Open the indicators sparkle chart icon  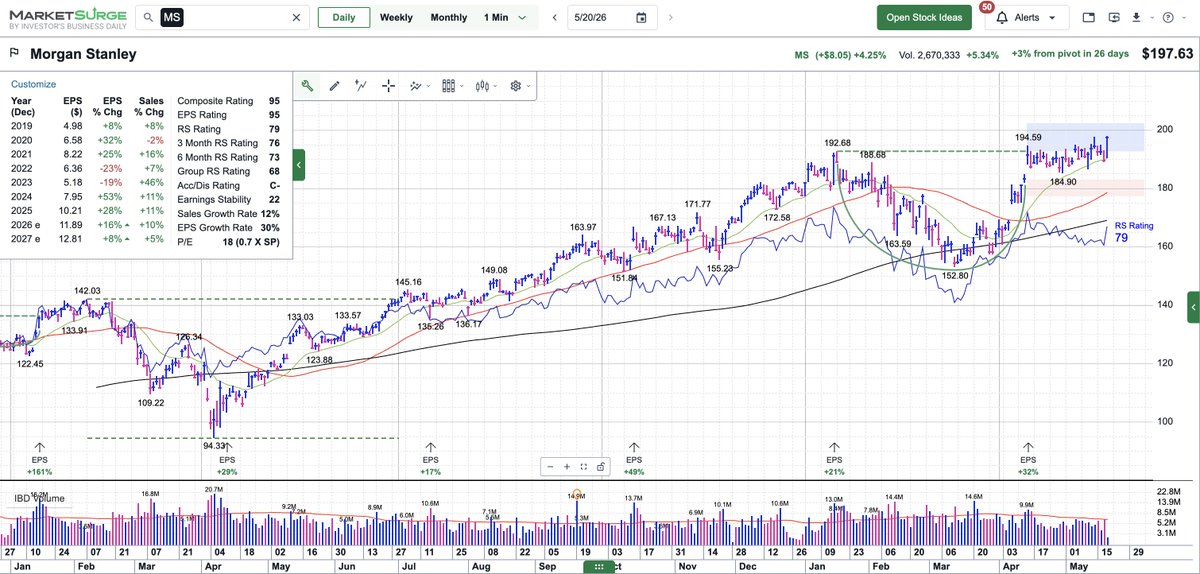pyautogui.click(x=415, y=86)
